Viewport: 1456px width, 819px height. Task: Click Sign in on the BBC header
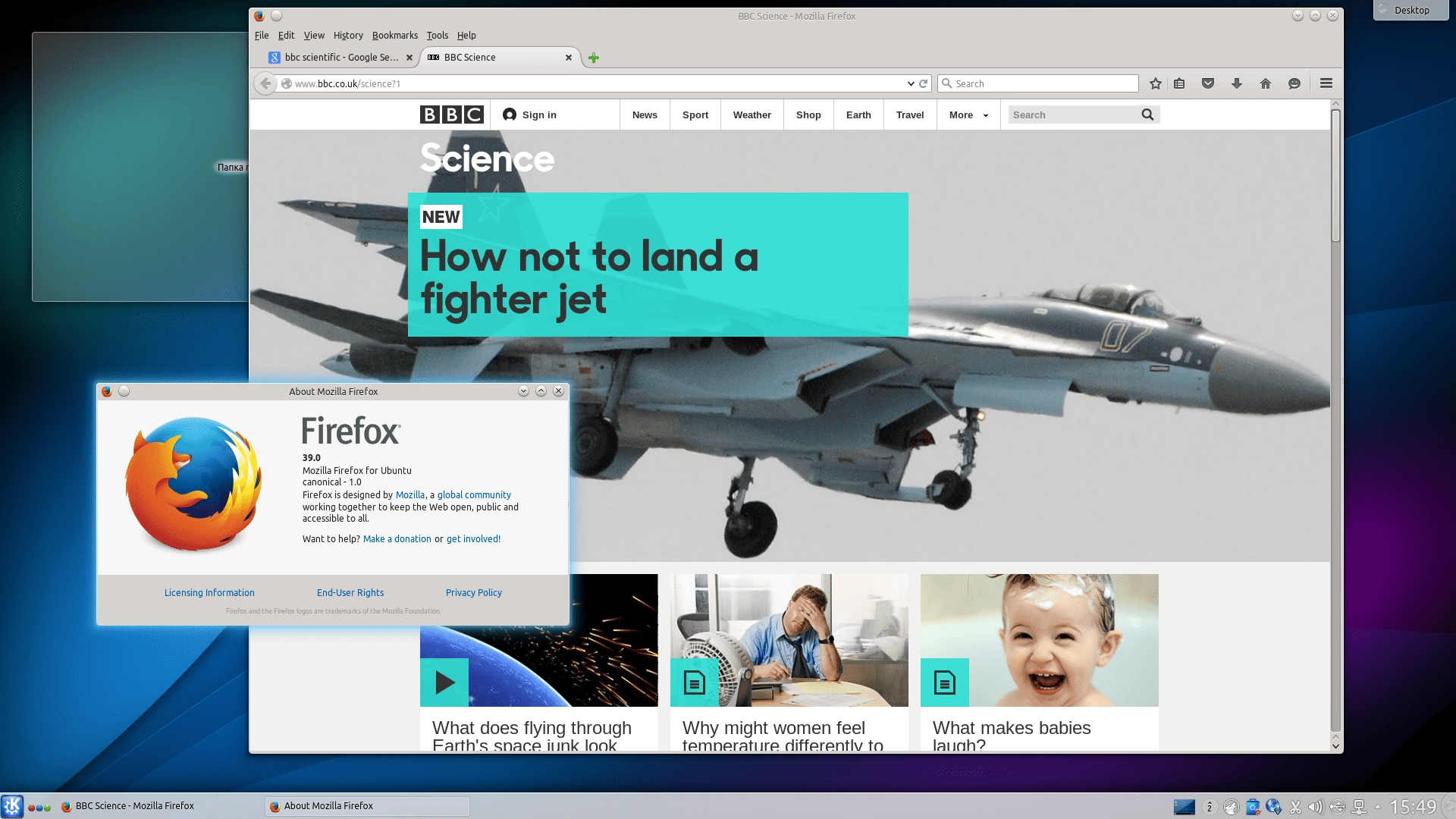coord(529,115)
